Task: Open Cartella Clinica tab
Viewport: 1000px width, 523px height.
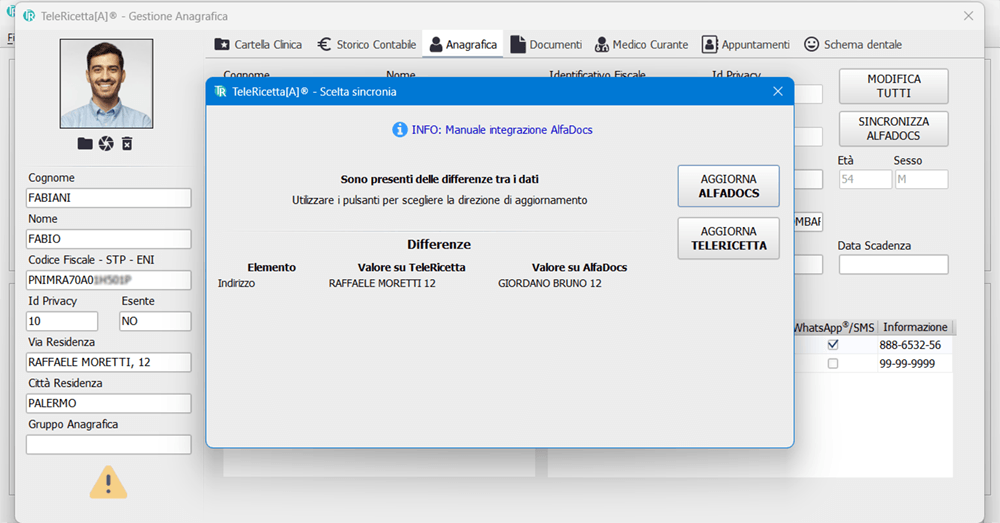Action: [258, 44]
